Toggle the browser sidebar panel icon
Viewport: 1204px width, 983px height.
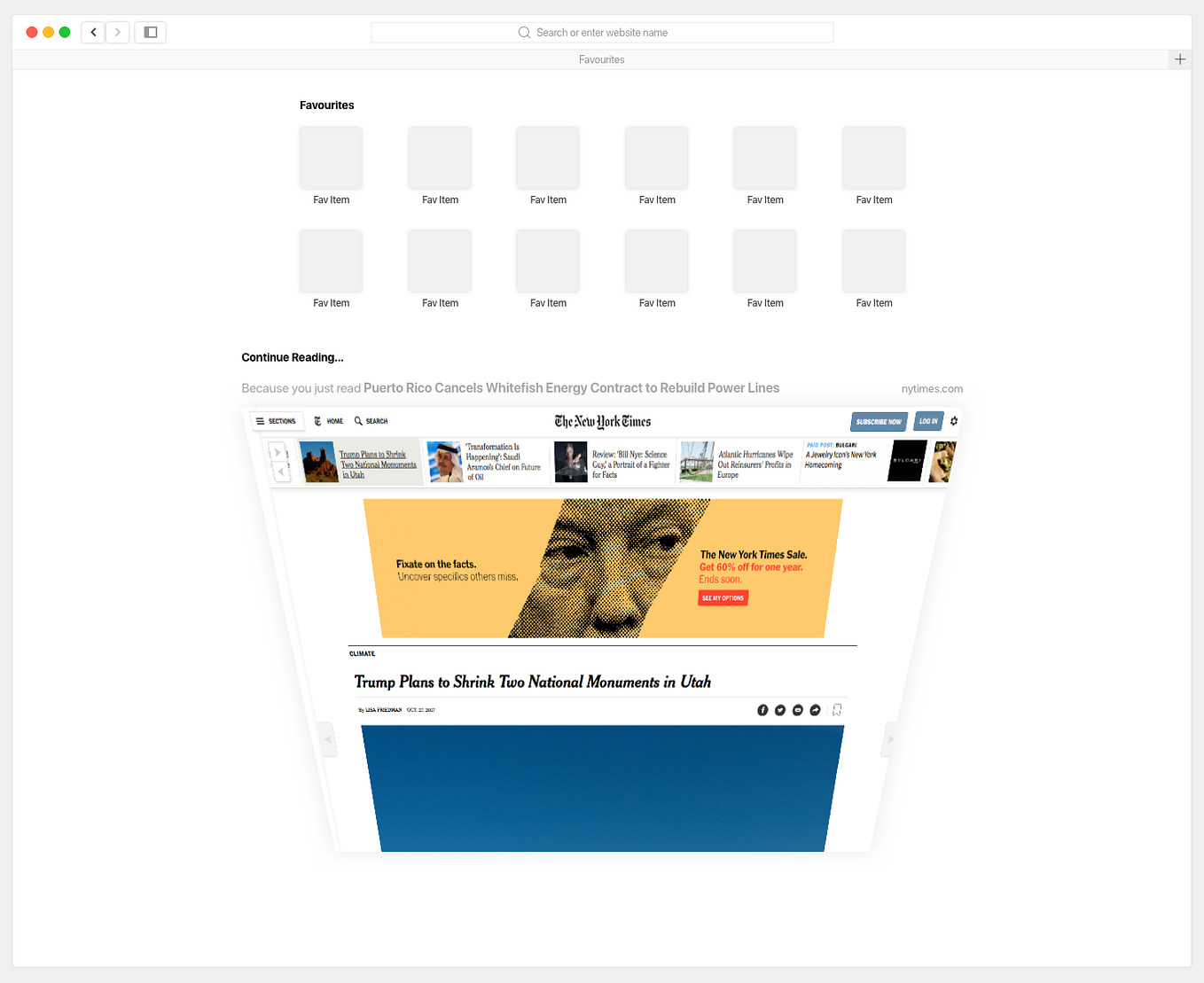(x=150, y=32)
